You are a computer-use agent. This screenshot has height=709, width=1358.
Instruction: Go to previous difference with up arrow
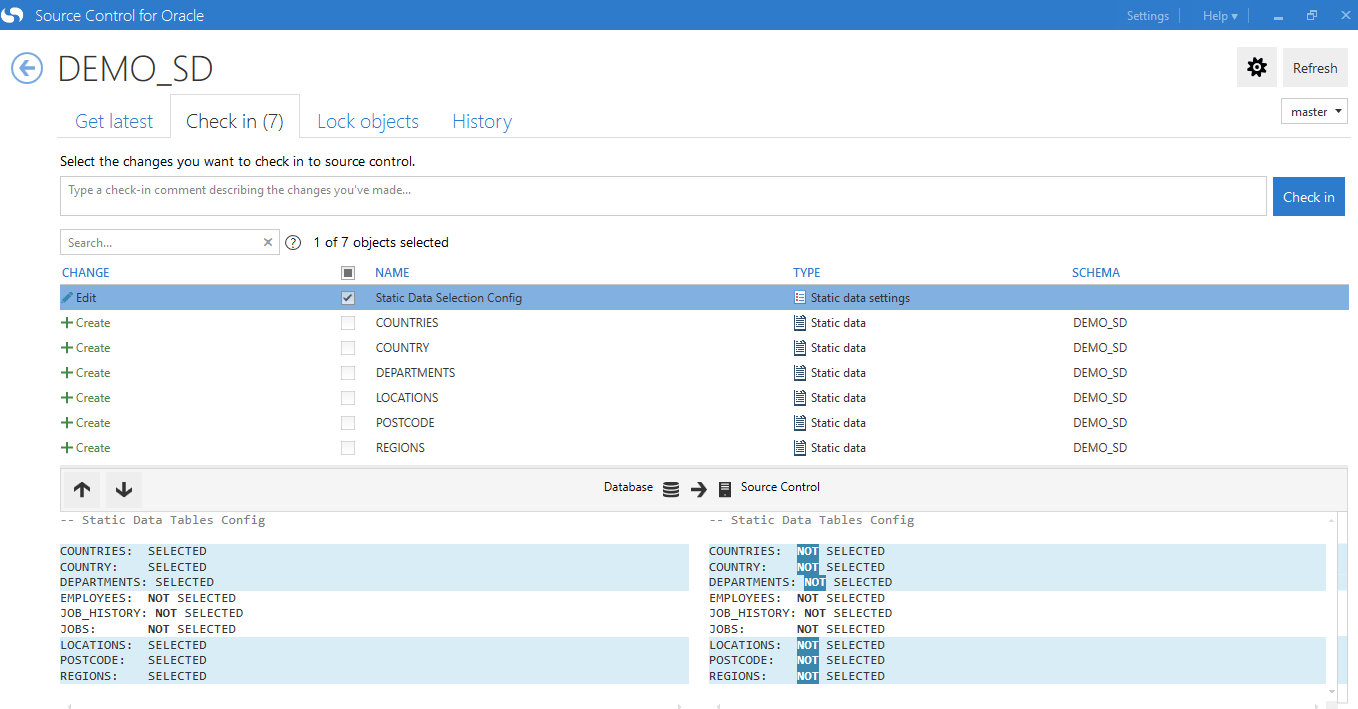click(x=82, y=489)
